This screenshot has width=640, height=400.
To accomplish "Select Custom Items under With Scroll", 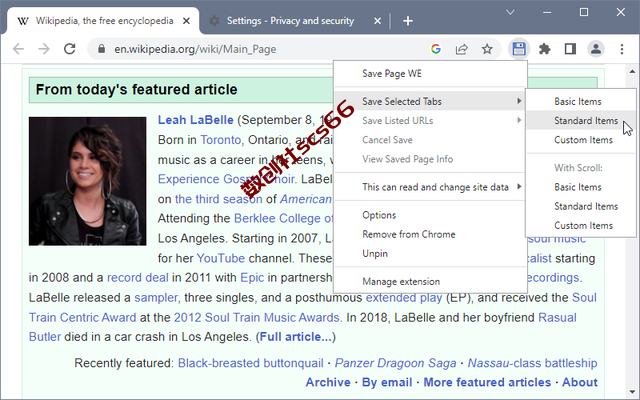I will click(581, 225).
